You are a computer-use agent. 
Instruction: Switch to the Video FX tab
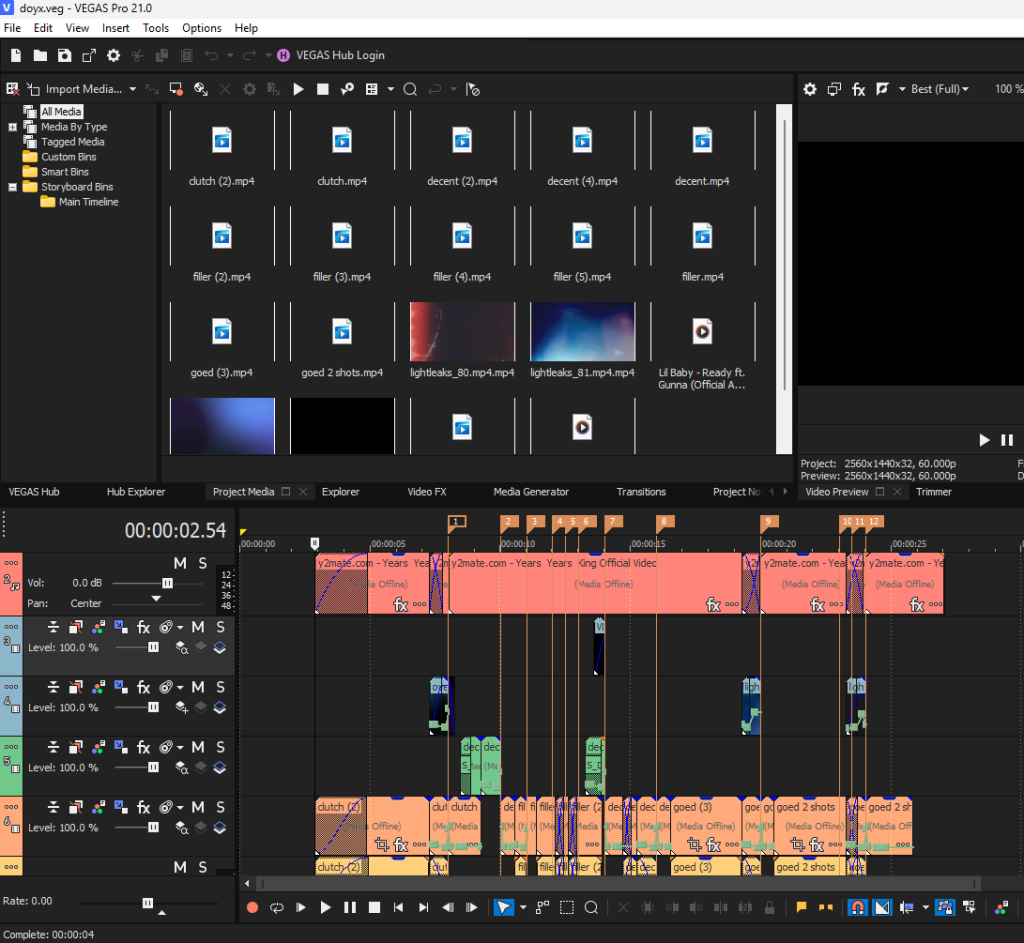[x=427, y=492]
